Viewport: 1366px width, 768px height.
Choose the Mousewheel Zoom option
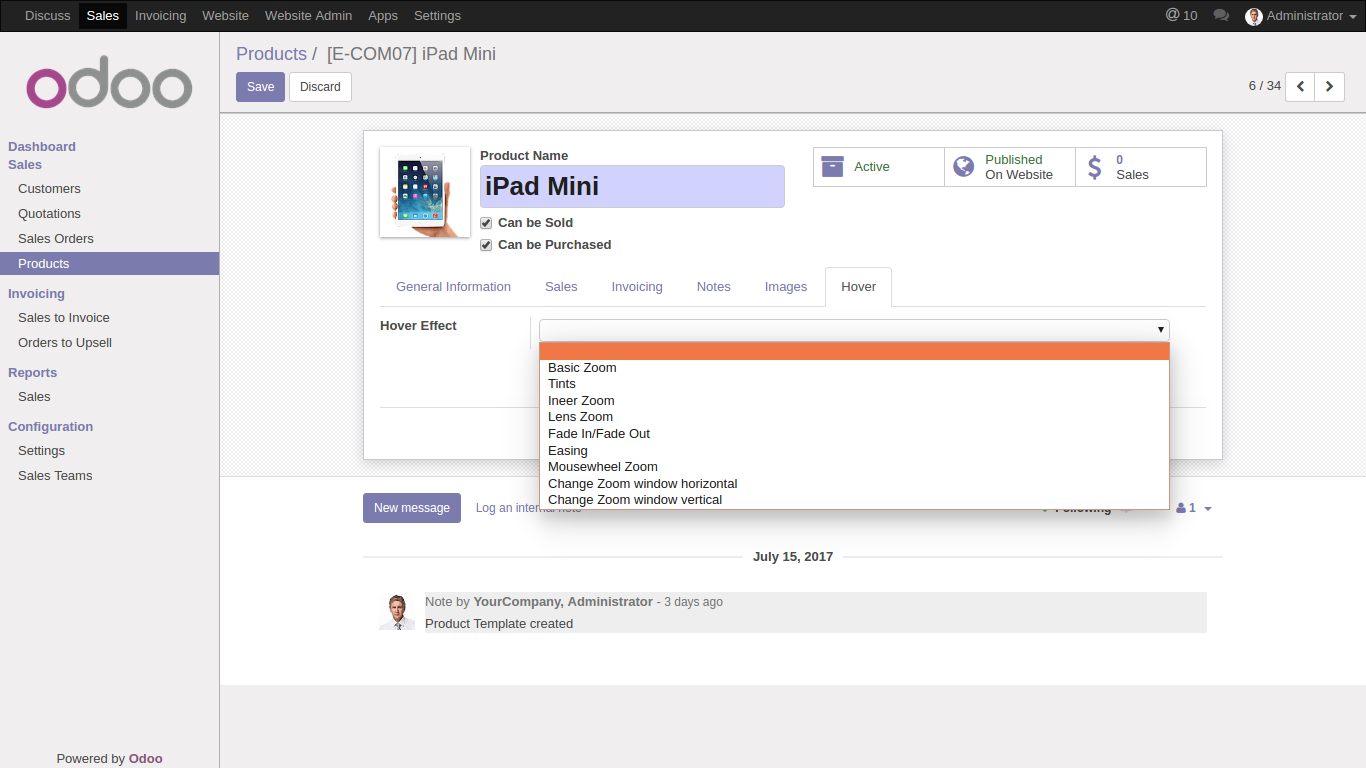602,467
